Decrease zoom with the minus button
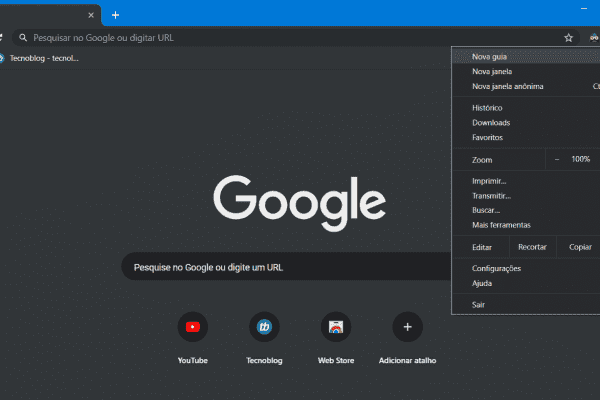 click(x=557, y=159)
